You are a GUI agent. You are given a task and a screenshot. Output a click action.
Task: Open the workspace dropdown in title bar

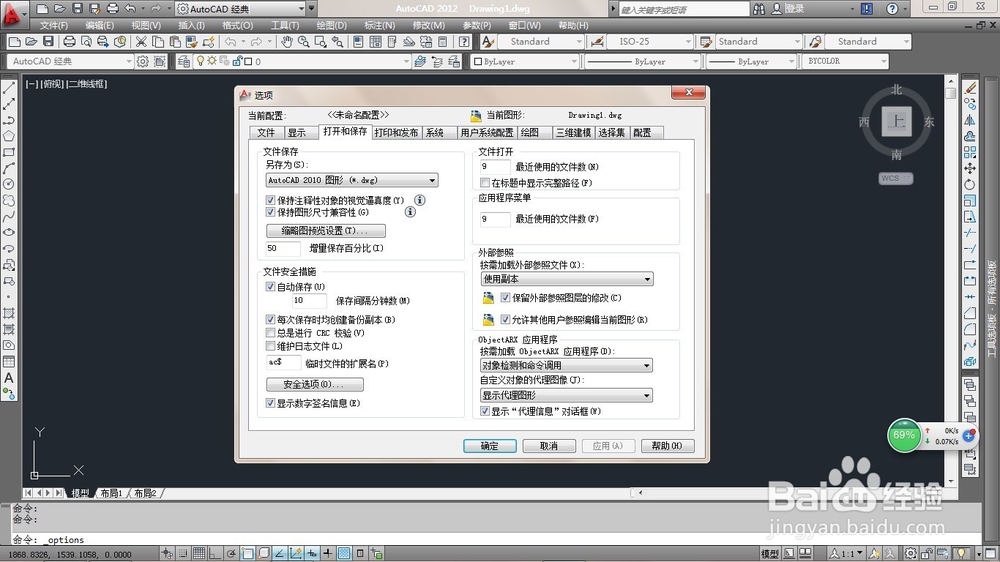pos(240,9)
